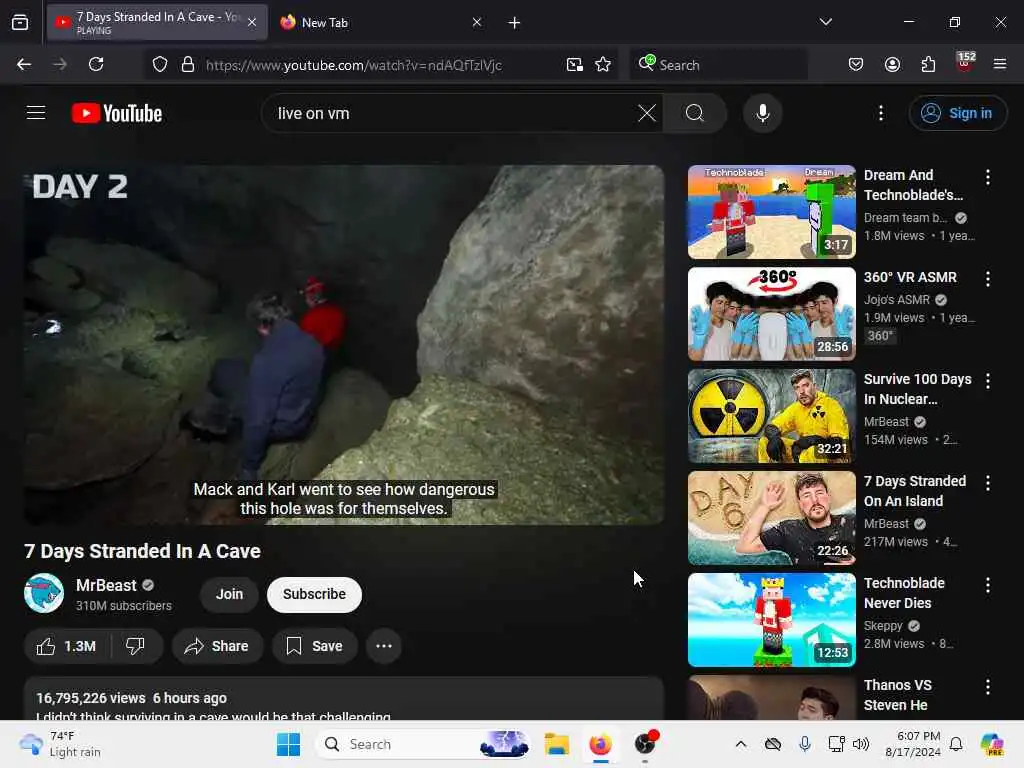Close the New Tab tab
This screenshot has width=1024, height=768.
tap(477, 22)
